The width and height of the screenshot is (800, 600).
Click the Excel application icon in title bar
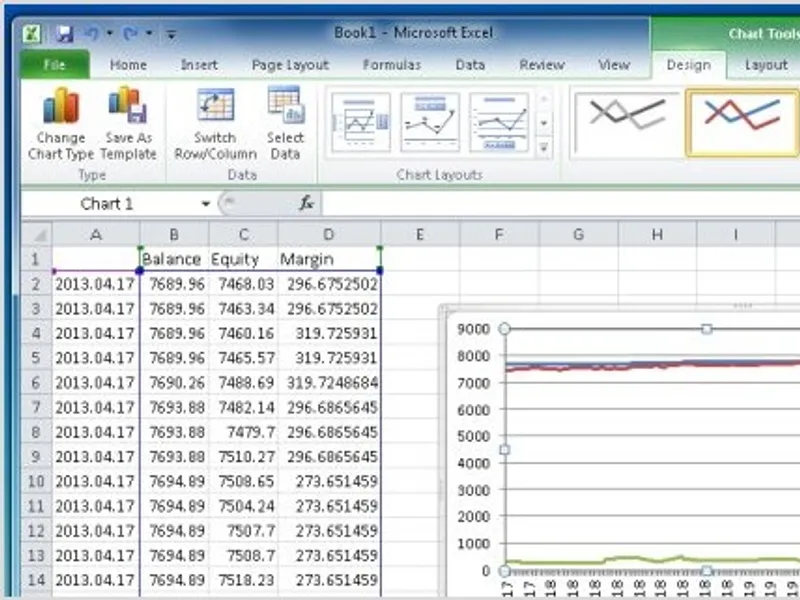pos(31,34)
